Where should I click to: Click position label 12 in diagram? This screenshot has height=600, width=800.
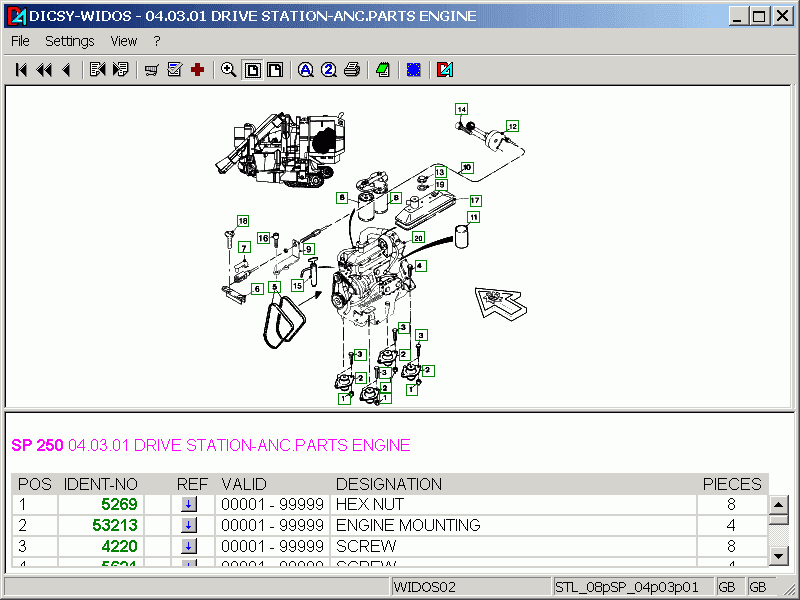512,126
